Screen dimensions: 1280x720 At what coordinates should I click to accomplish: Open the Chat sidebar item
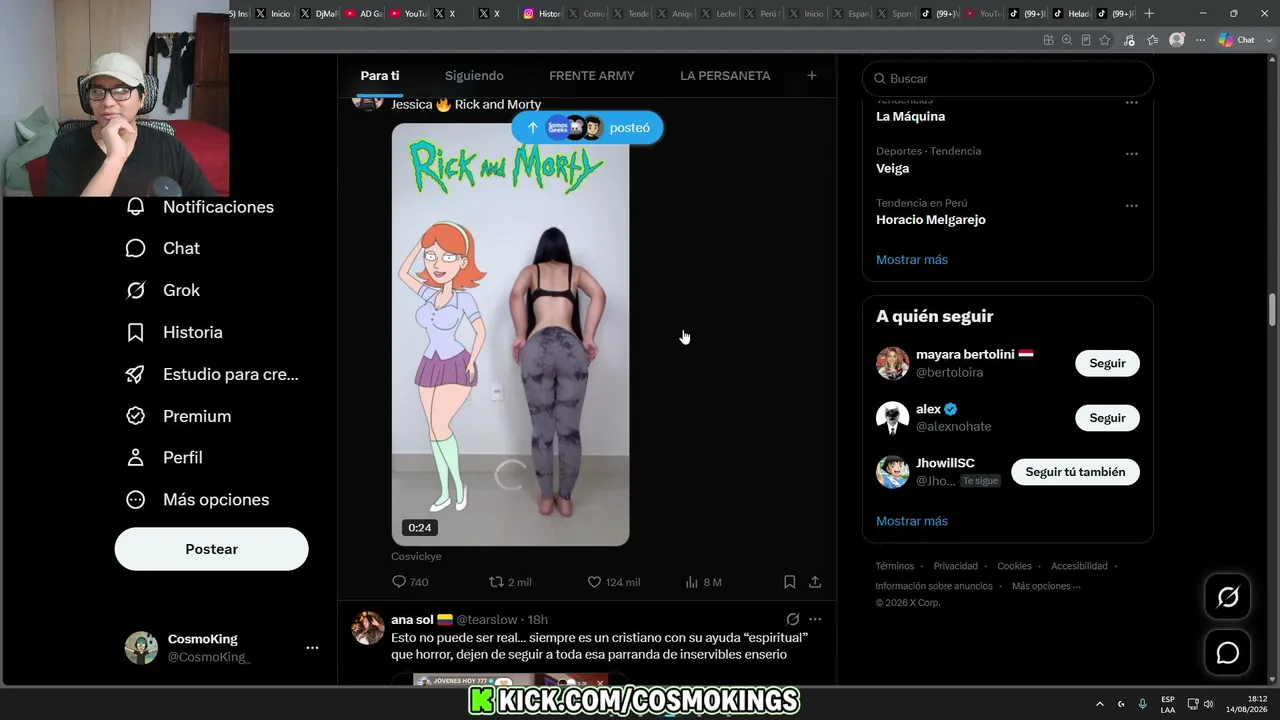point(162,248)
